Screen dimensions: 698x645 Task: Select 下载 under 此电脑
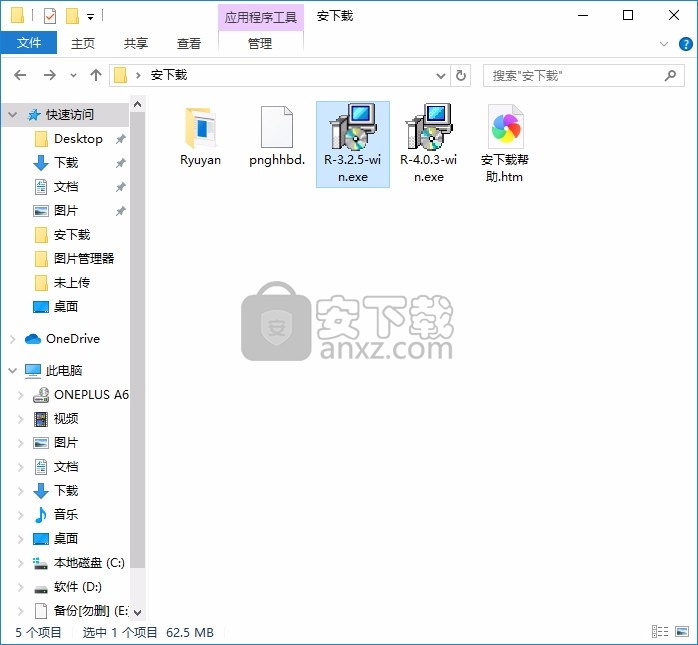point(68,491)
